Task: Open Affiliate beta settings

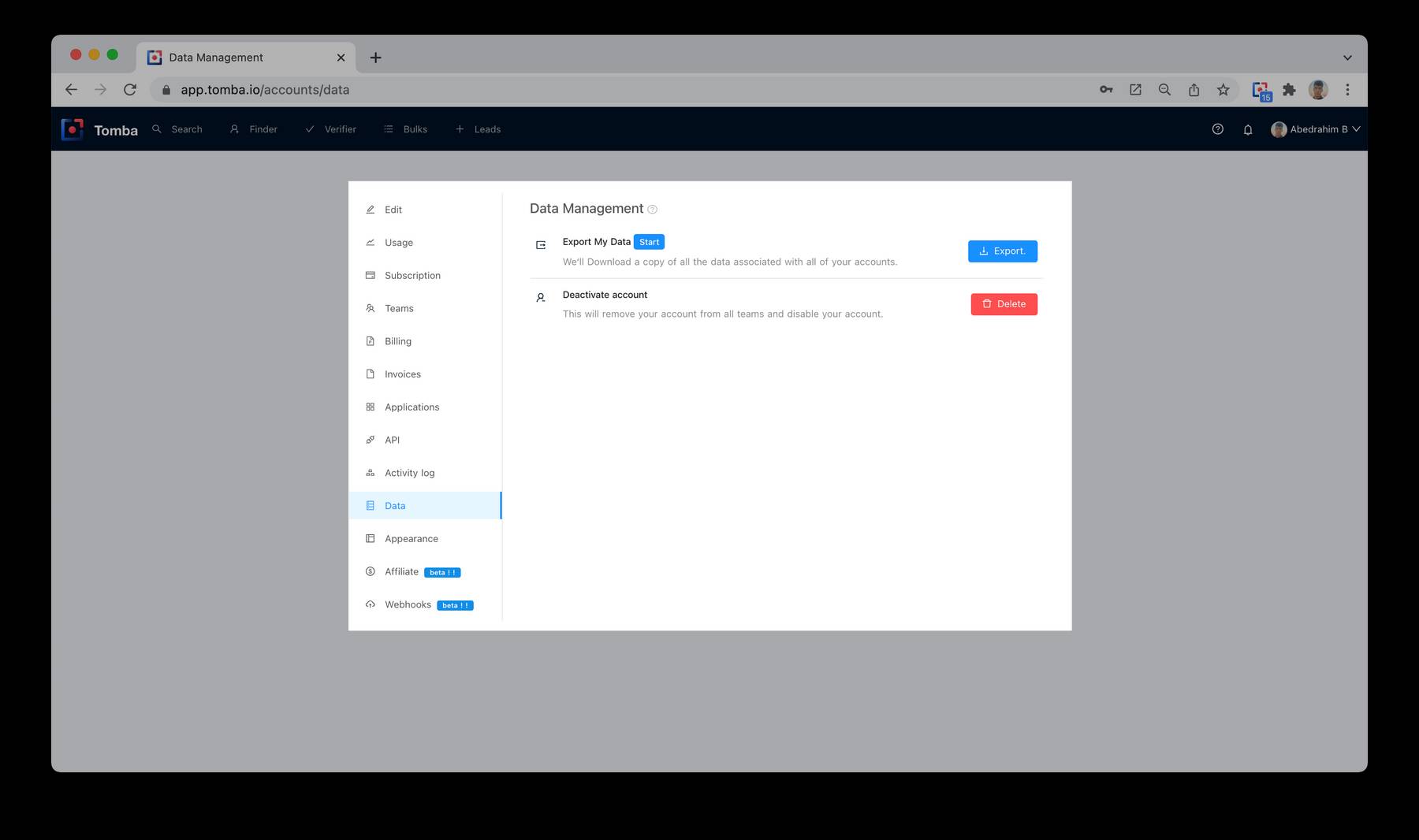Action: point(425,571)
